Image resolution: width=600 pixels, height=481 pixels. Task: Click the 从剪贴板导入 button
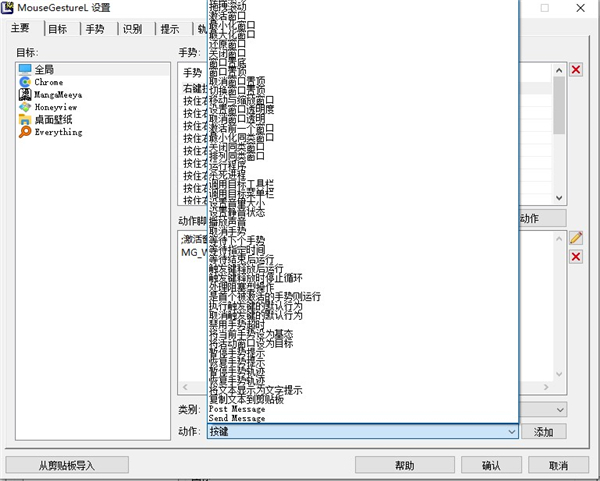pos(66,465)
